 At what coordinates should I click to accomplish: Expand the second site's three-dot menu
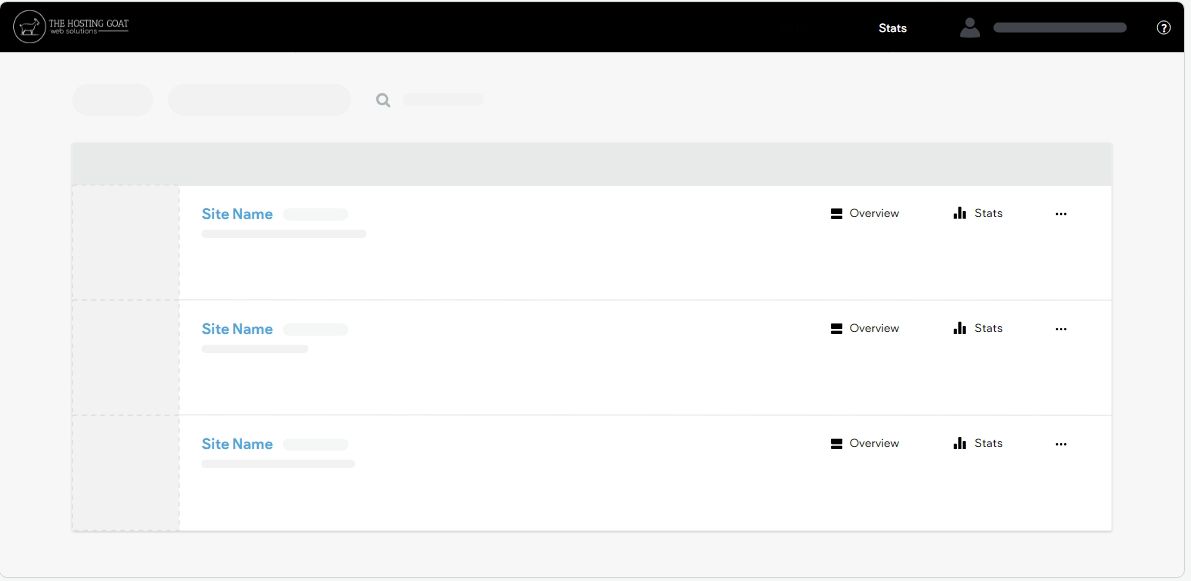[1061, 329]
